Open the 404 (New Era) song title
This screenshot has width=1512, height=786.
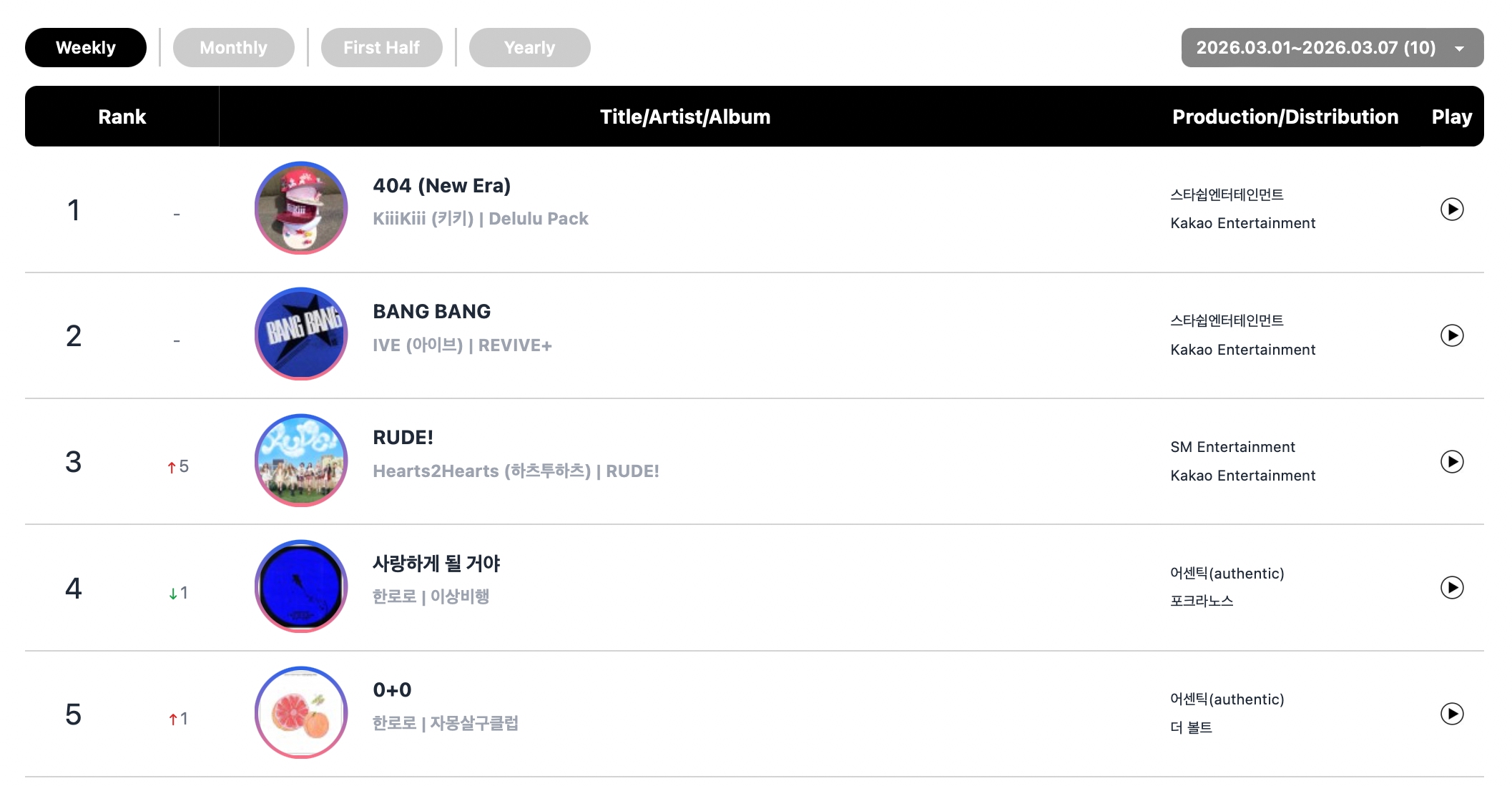coord(441,186)
